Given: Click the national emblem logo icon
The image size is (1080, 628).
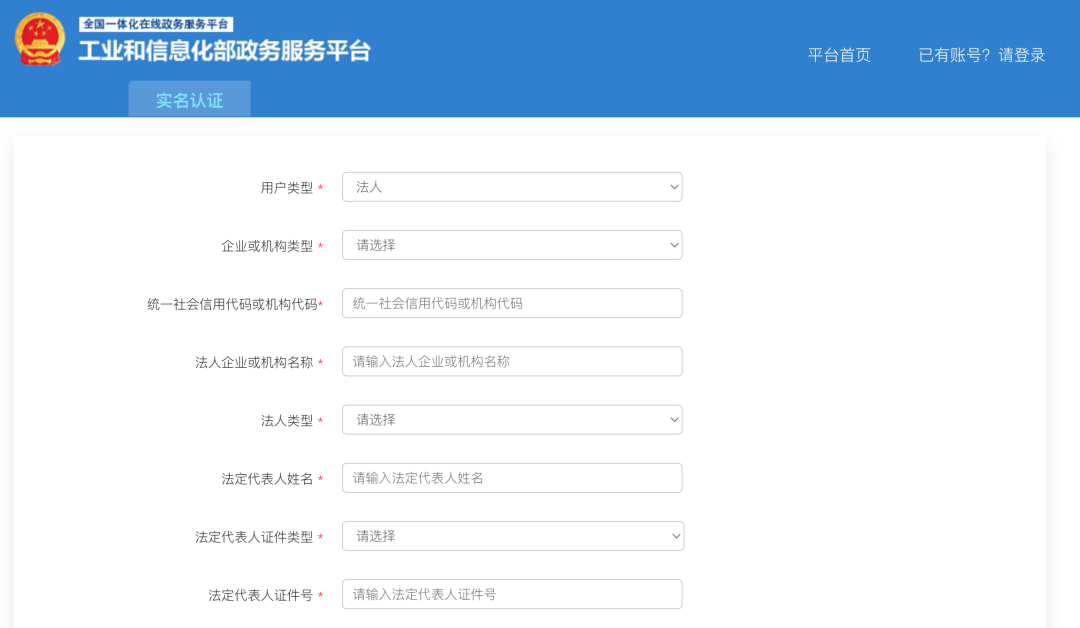Looking at the screenshot, I should pyautogui.click(x=40, y=40).
